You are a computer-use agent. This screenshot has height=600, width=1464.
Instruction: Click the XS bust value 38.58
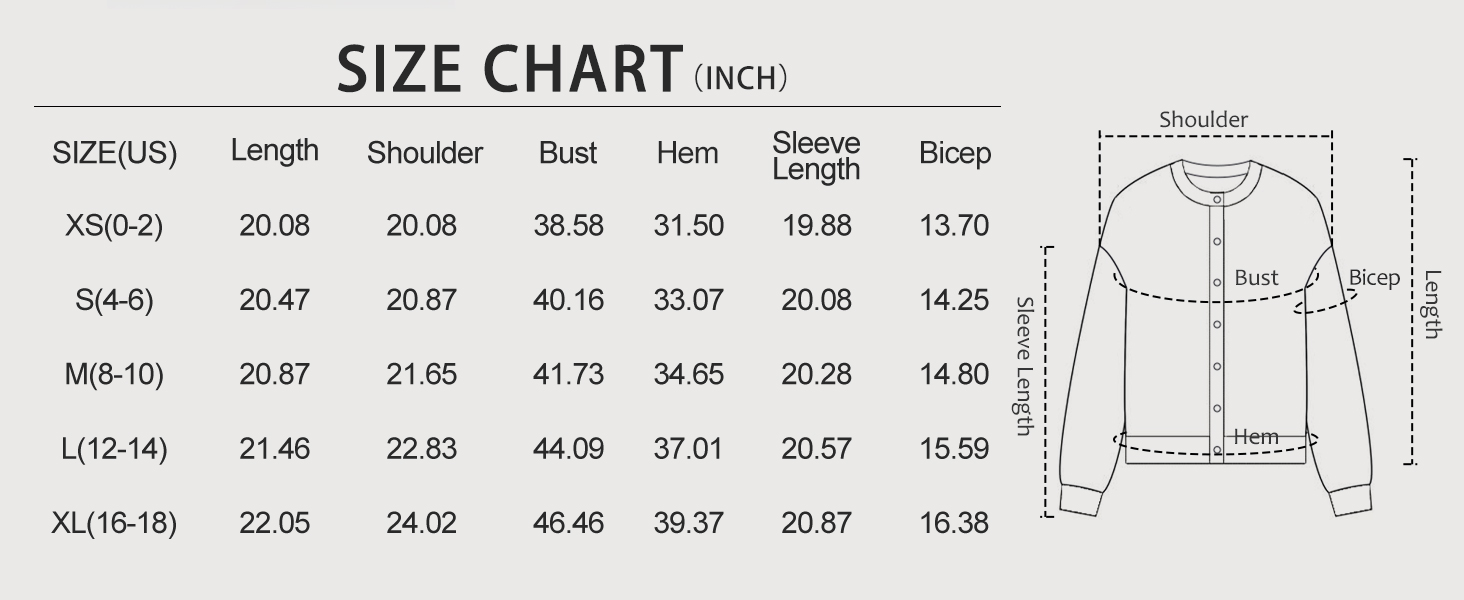[568, 226]
